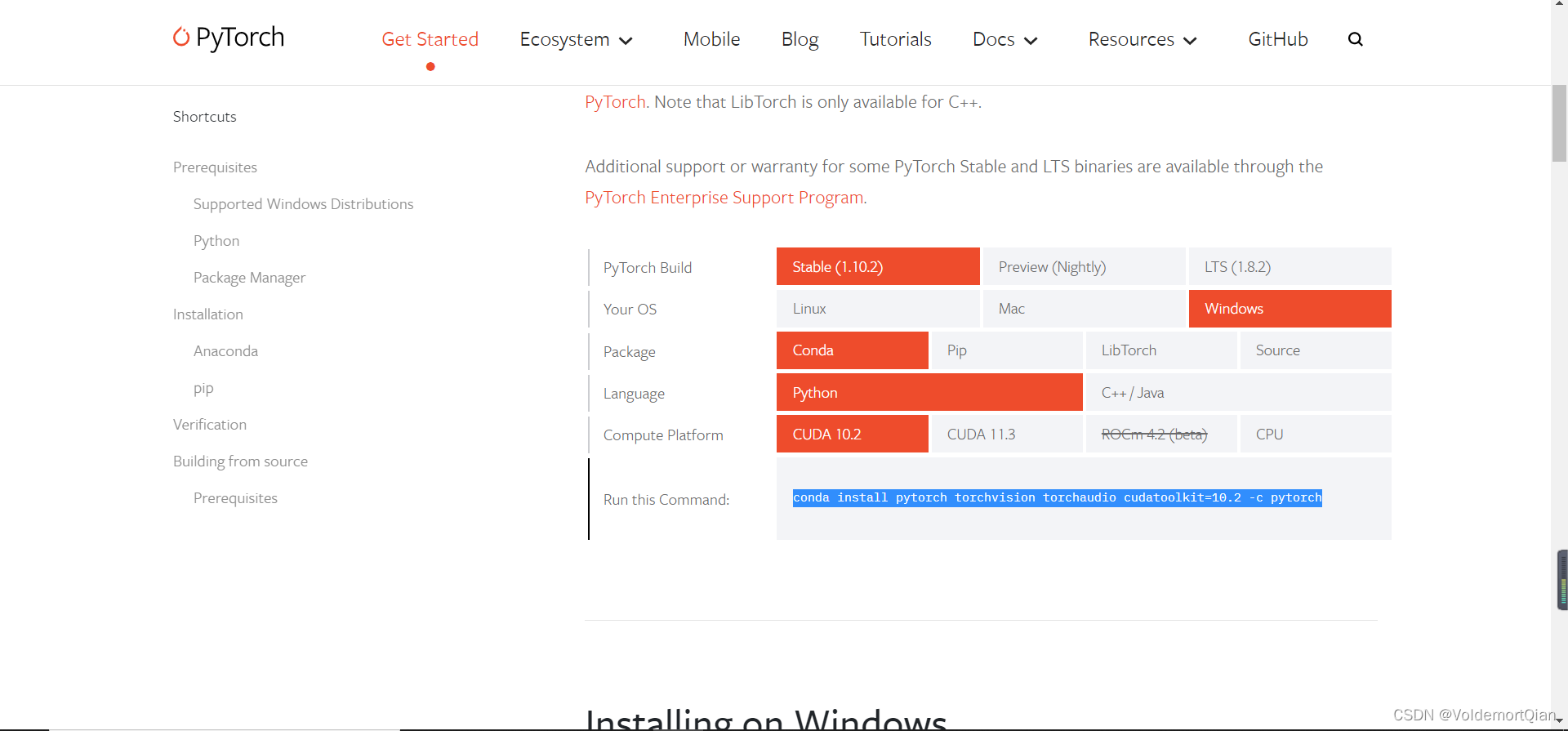The image size is (1568, 731).
Task: Choose Windows as your OS
Action: (1290, 309)
